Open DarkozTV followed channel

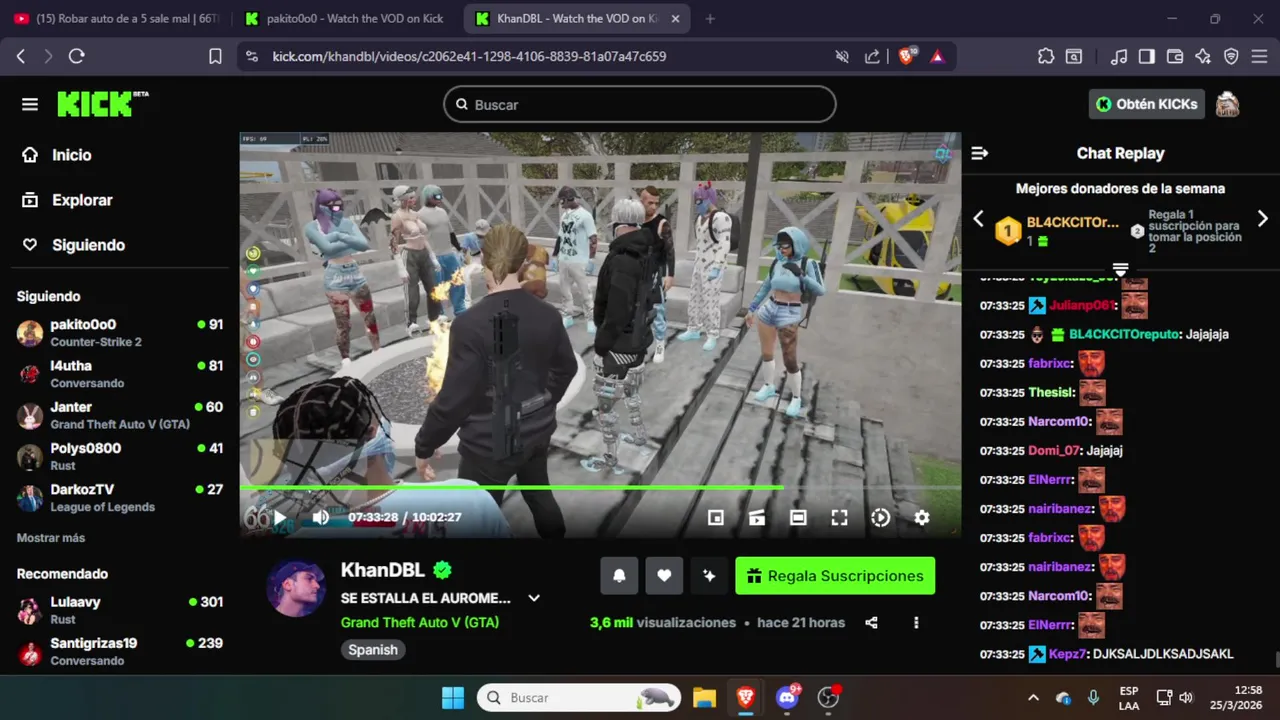pos(120,497)
